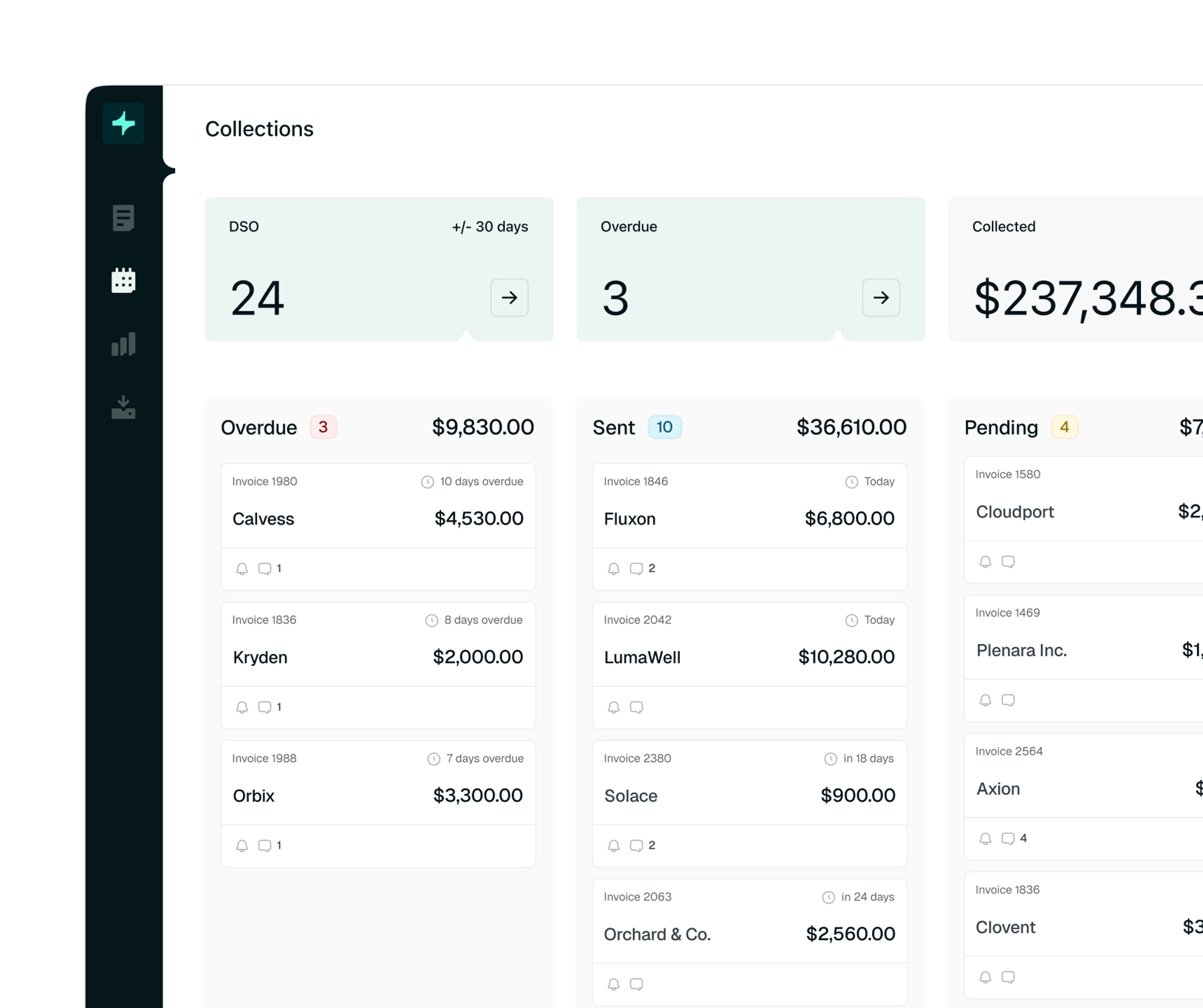Screen dimensions: 1203x1008
Task: Click the +/- 30 days label
Action: click(x=490, y=227)
